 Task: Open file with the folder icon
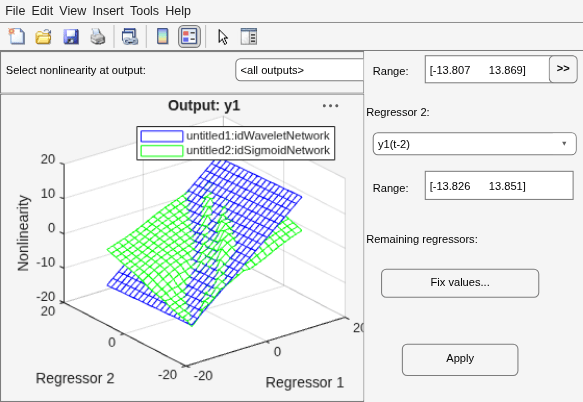click(44, 36)
